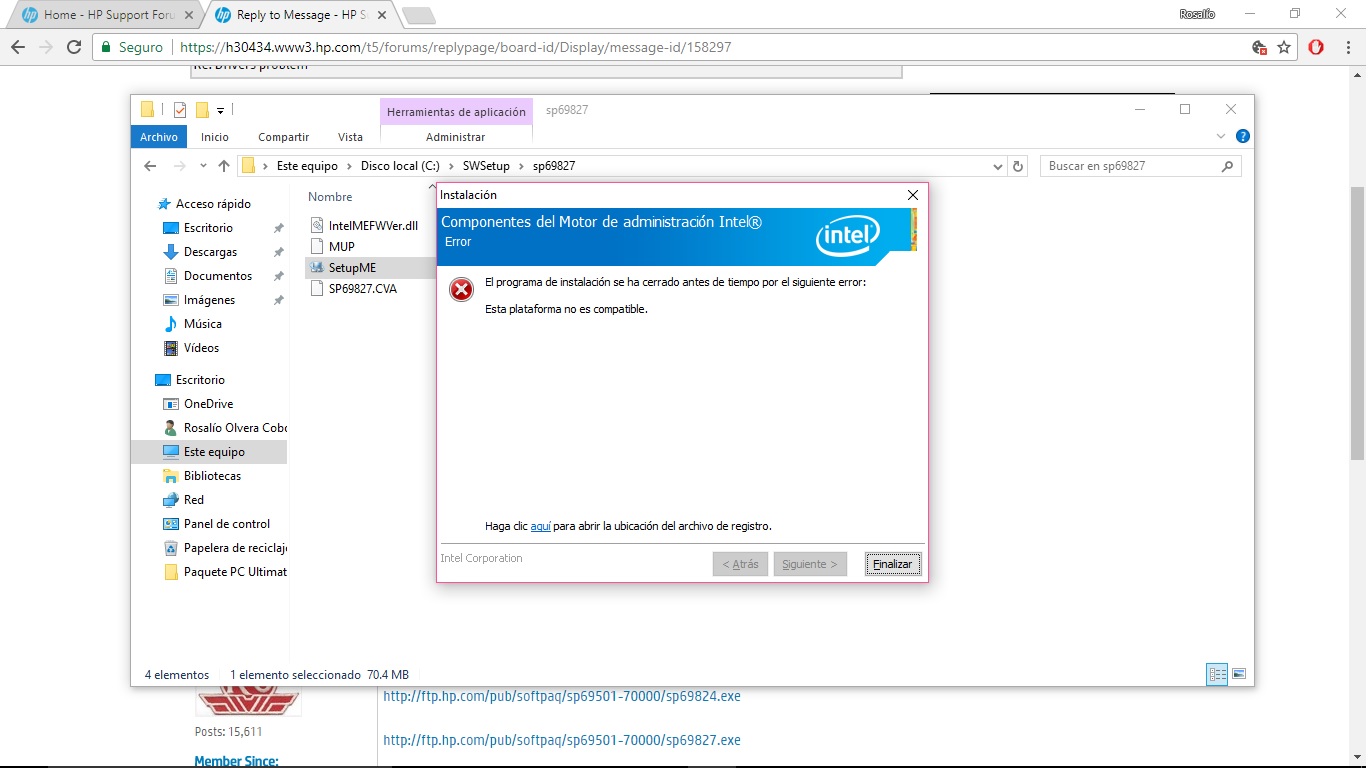Click the extension icon left of the bookmark star
The width and height of the screenshot is (1368, 770).
click(x=1260, y=47)
